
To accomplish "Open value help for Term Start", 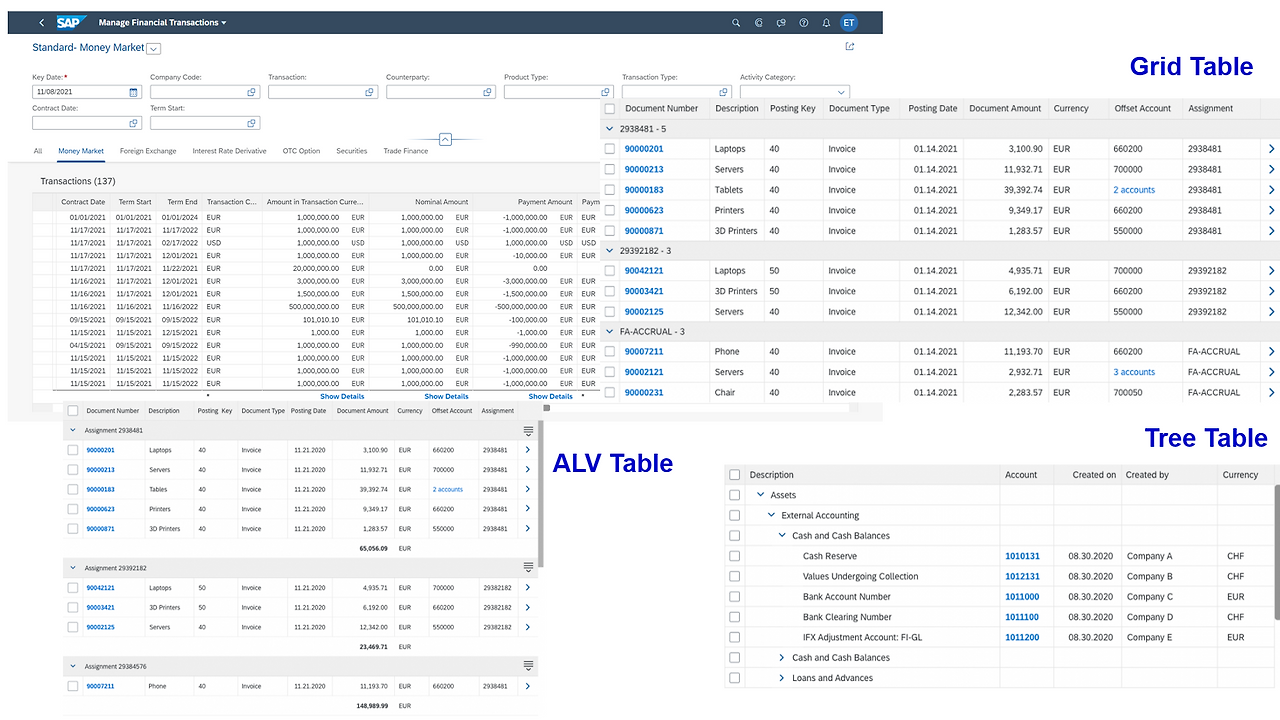I will (252, 123).
